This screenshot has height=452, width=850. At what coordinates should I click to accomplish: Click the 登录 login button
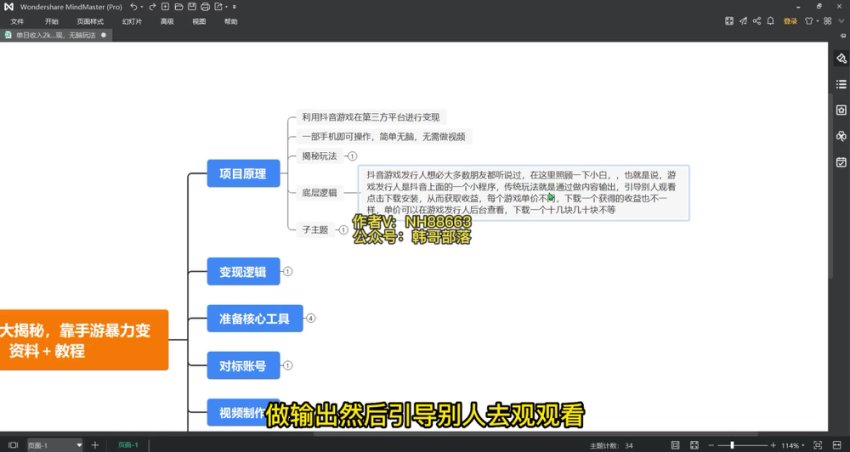pyautogui.click(x=791, y=21)
